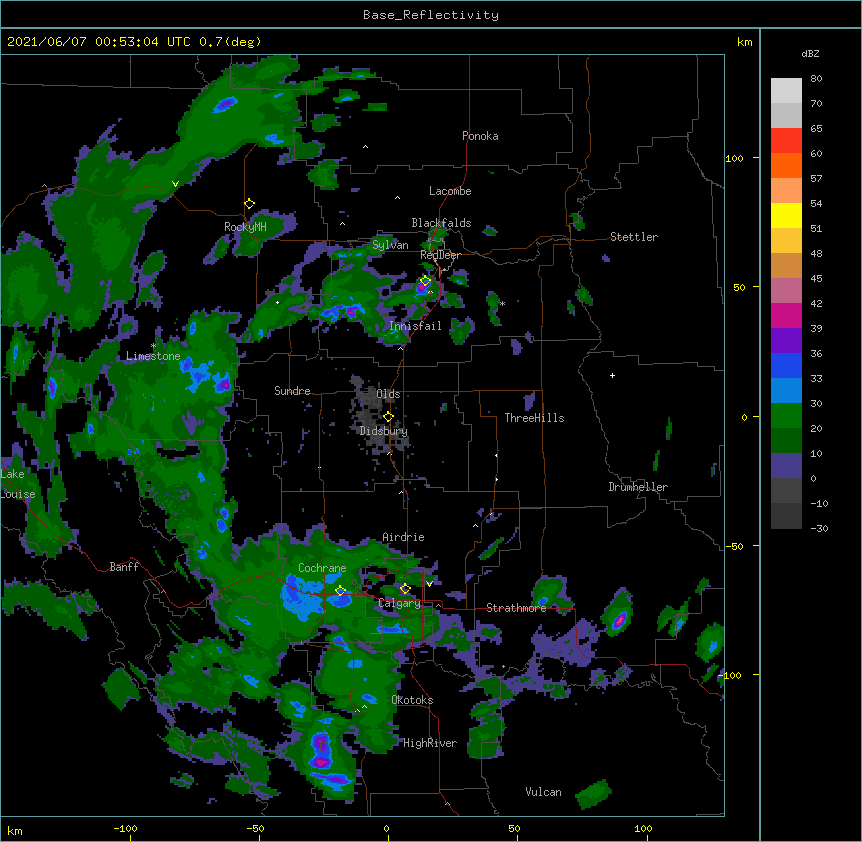Click the white asterisk marker above Limestone
862x842 pixels.
[x=153, y=346]
